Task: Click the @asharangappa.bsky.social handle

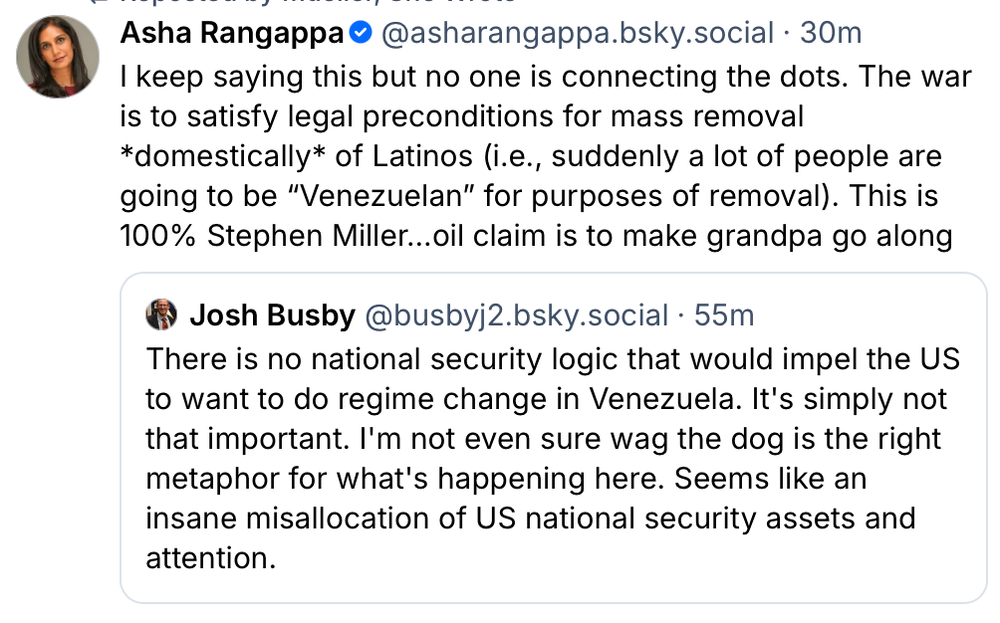Action: [x=578, y=33]
